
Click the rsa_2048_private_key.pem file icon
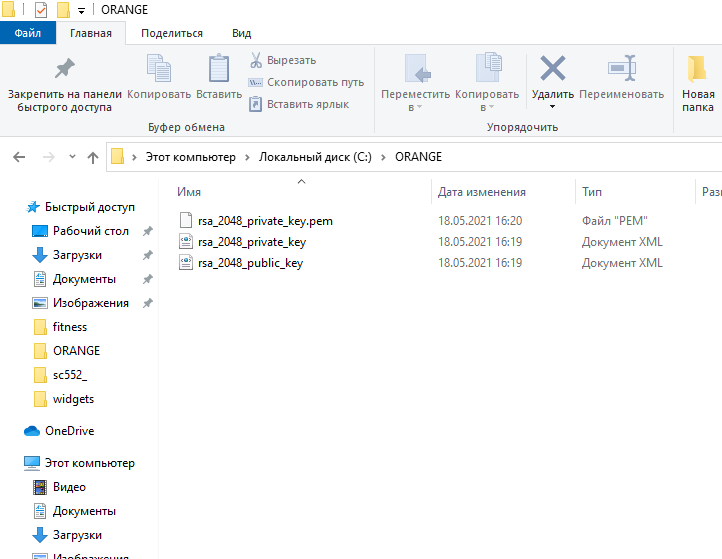[x=186, y=221]
